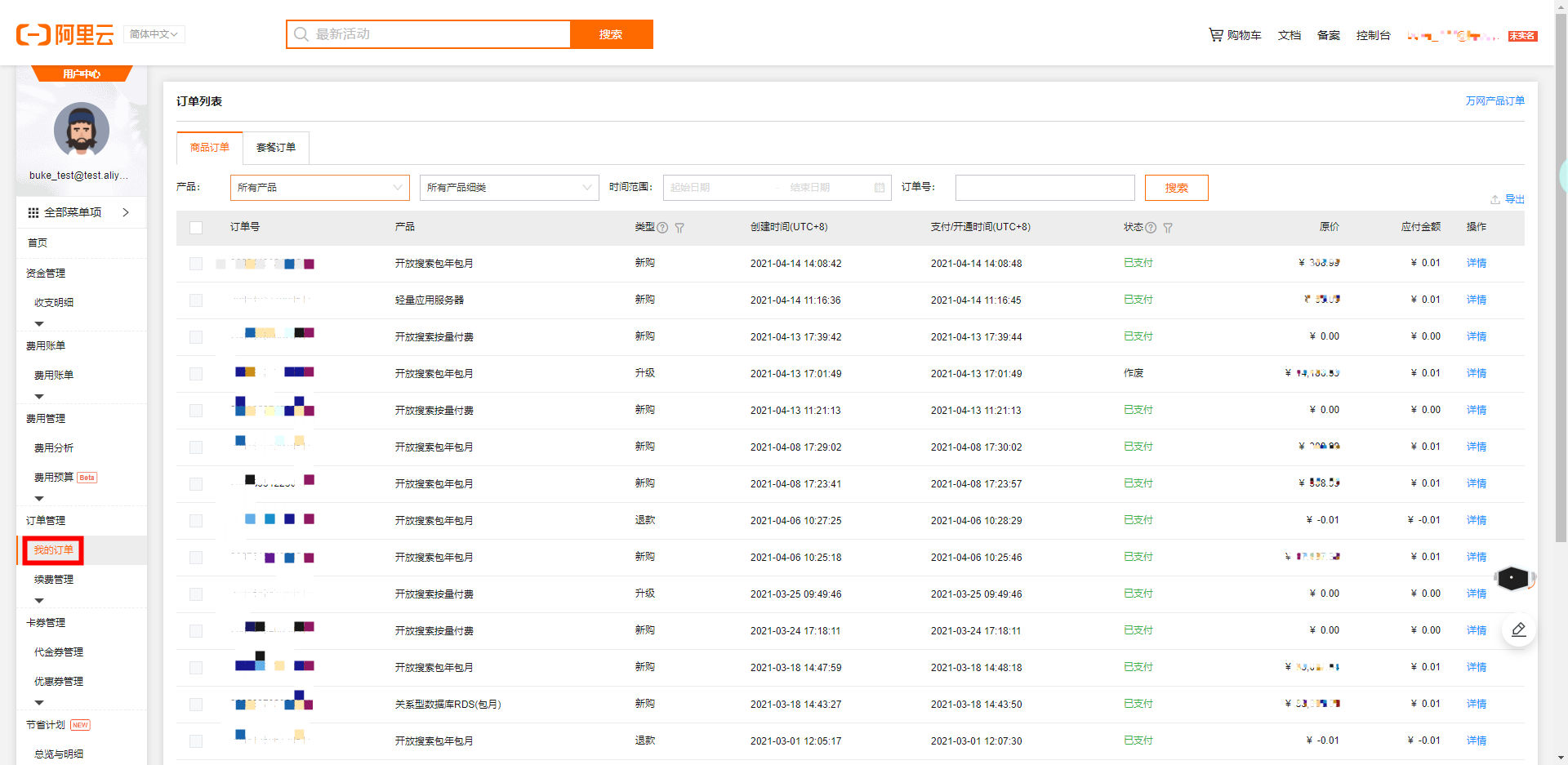The width and height of the screenshot is (1568, 765).
Task: Check the order row dated 2021-04-06 10:27:25
Action: point(196,521)
